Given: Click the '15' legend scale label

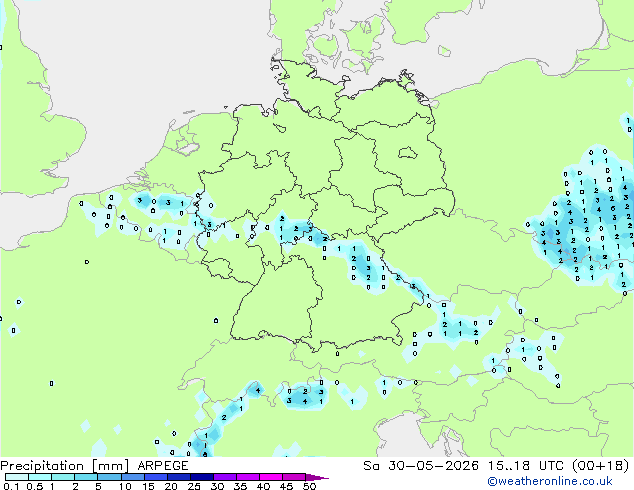Looking at the screenshot, I should (x=148, y=486).
